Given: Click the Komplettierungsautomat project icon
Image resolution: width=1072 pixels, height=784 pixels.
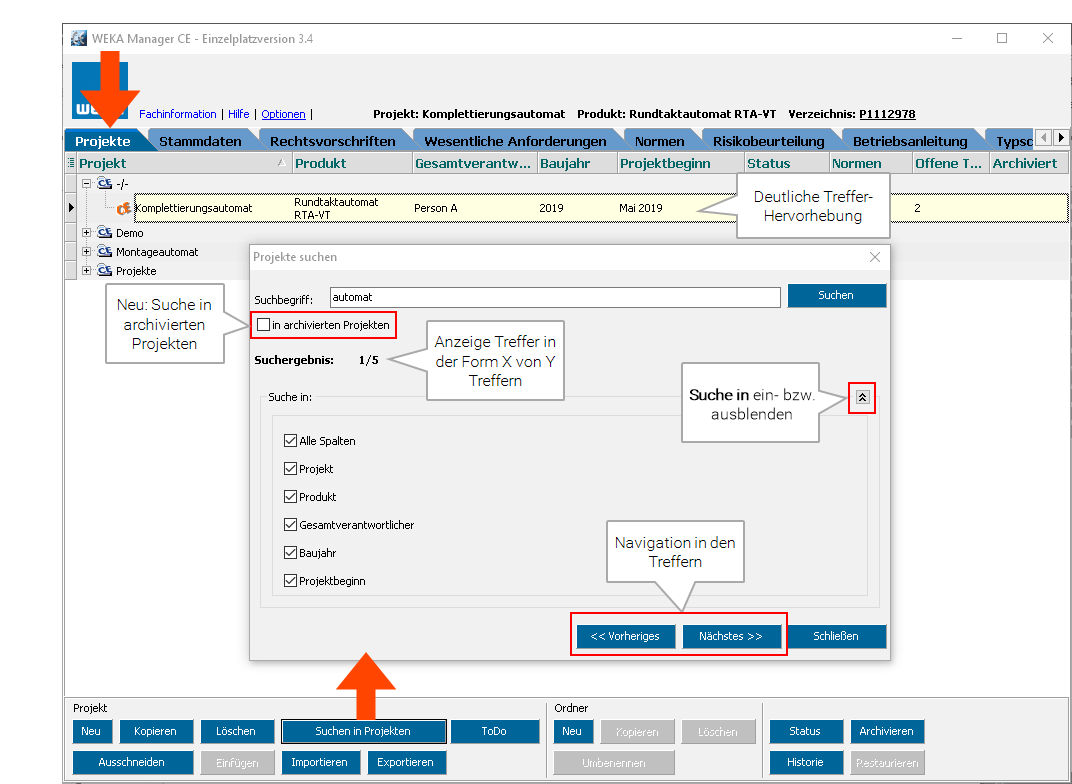Looking at the screenshot, I should point(124,208).
